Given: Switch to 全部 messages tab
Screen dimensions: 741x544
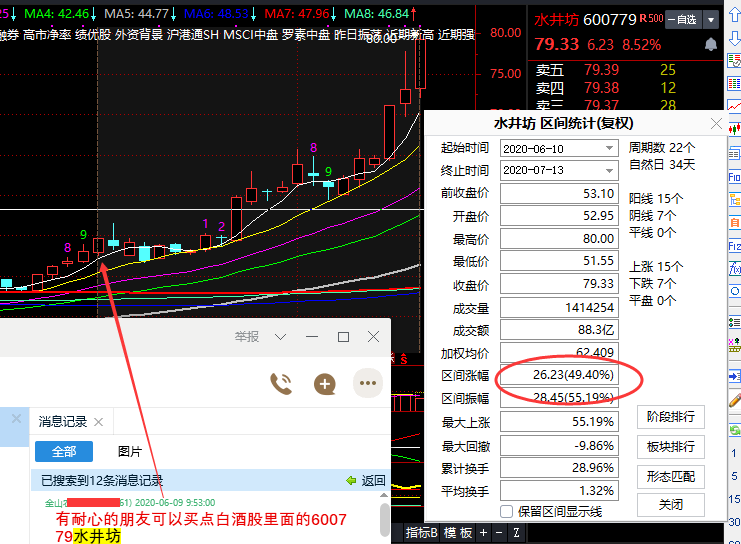Looking at the screenshot, I should 64,452.
